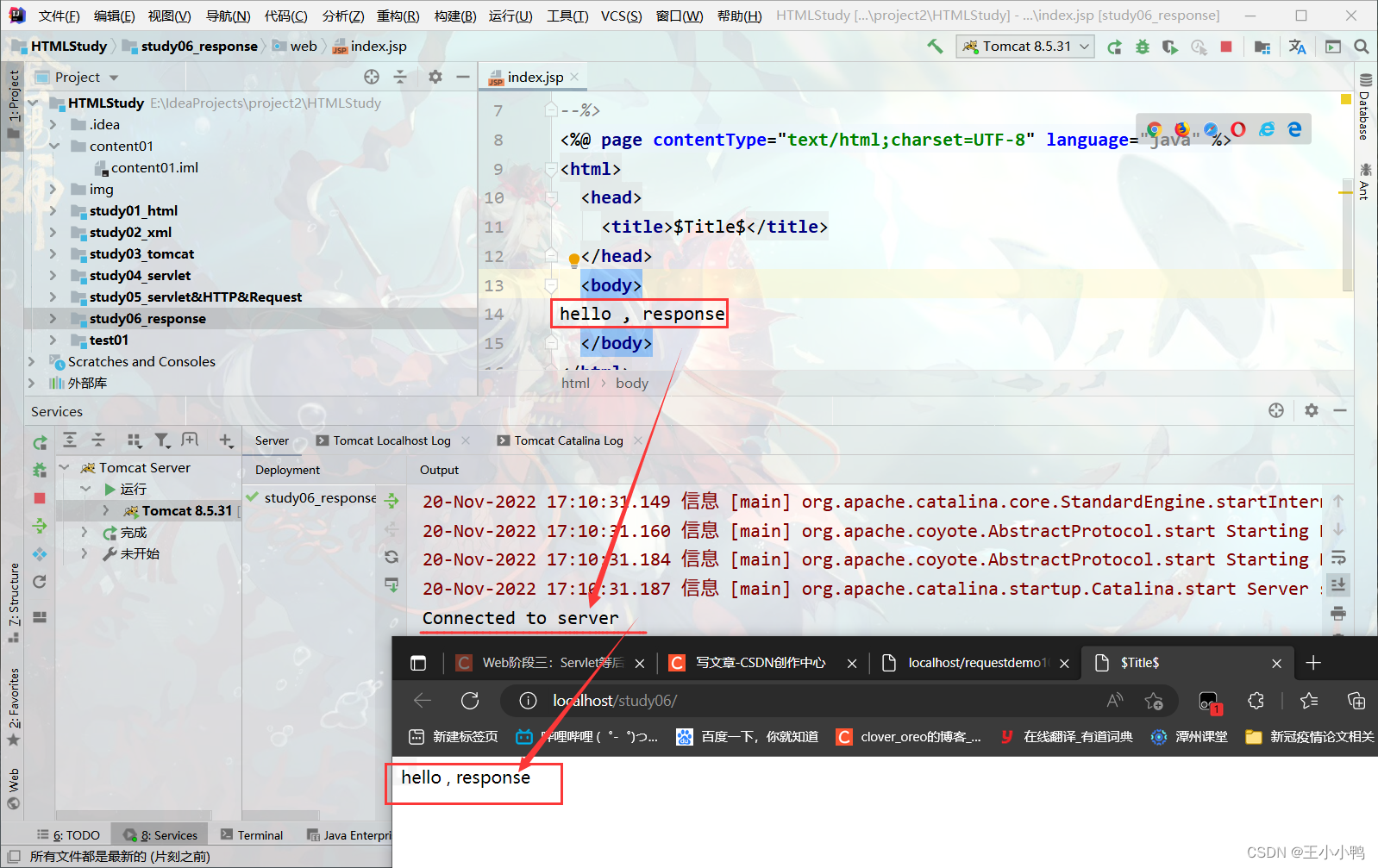Open the 运行(U) menu

point(510,16)
